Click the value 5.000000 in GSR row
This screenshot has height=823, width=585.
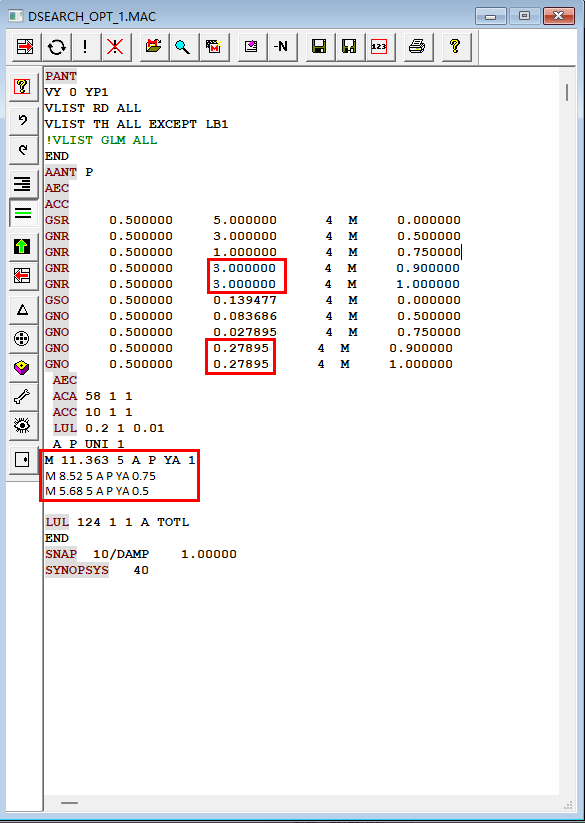point(245,220)
